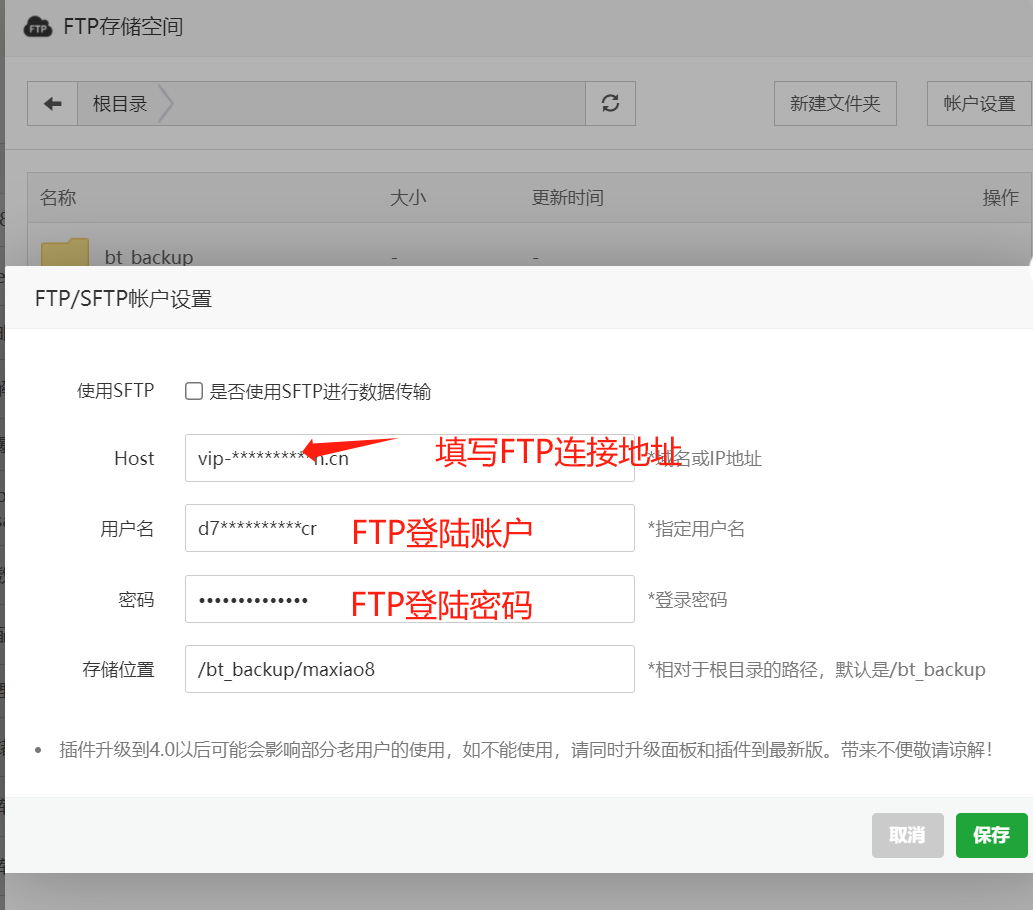Screen dimensions: 1033x910
Task: Edit the 存储位置 path field
Action: pyautogui.click(x=410, y=669)
